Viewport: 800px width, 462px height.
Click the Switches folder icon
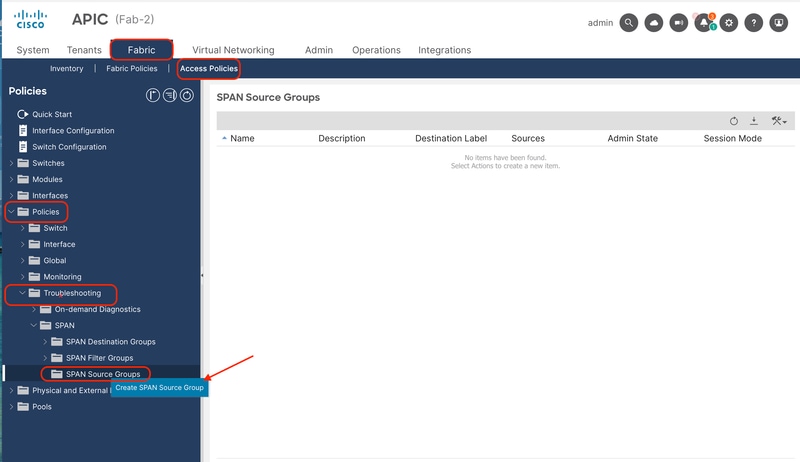pos(23,163)
